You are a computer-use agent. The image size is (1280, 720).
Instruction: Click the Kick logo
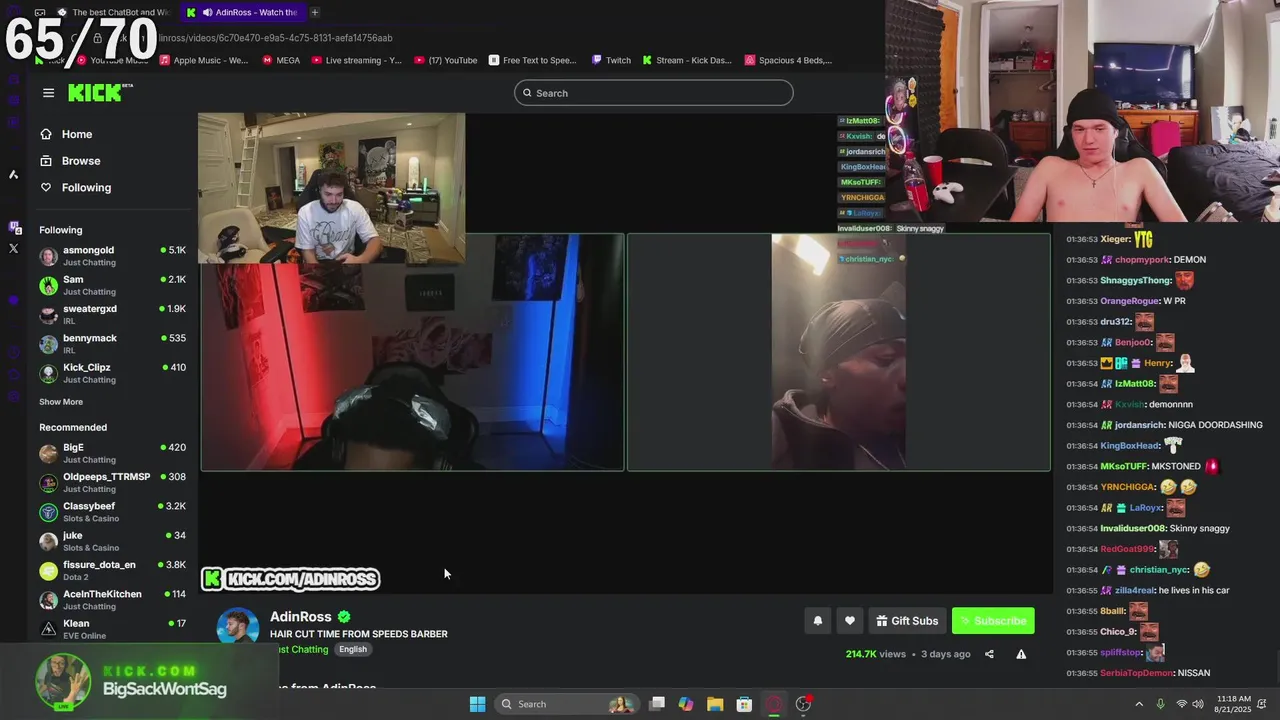pyautogui.click(x=100, y=92)
